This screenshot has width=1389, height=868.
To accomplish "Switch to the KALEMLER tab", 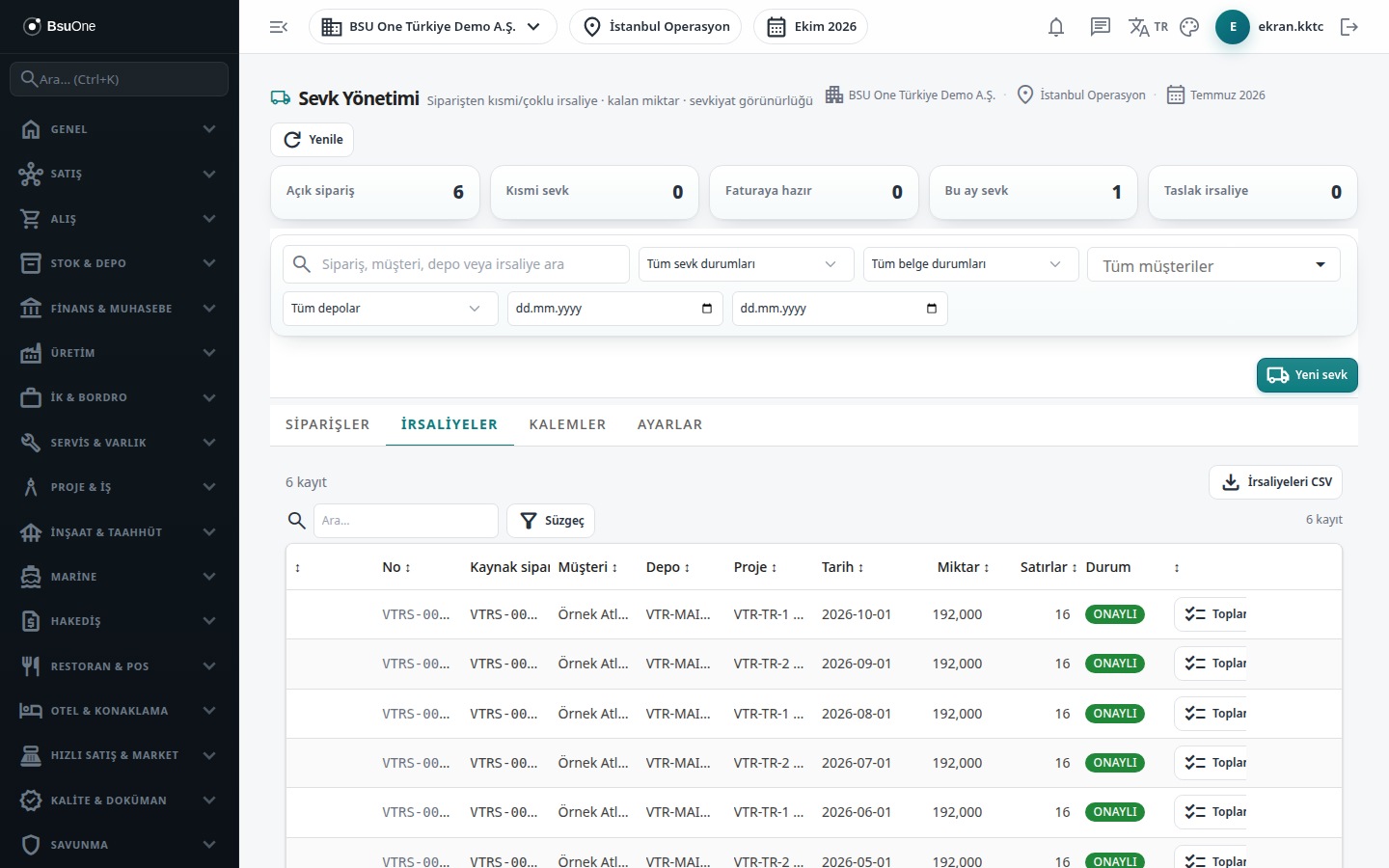I will coord(567,424).
